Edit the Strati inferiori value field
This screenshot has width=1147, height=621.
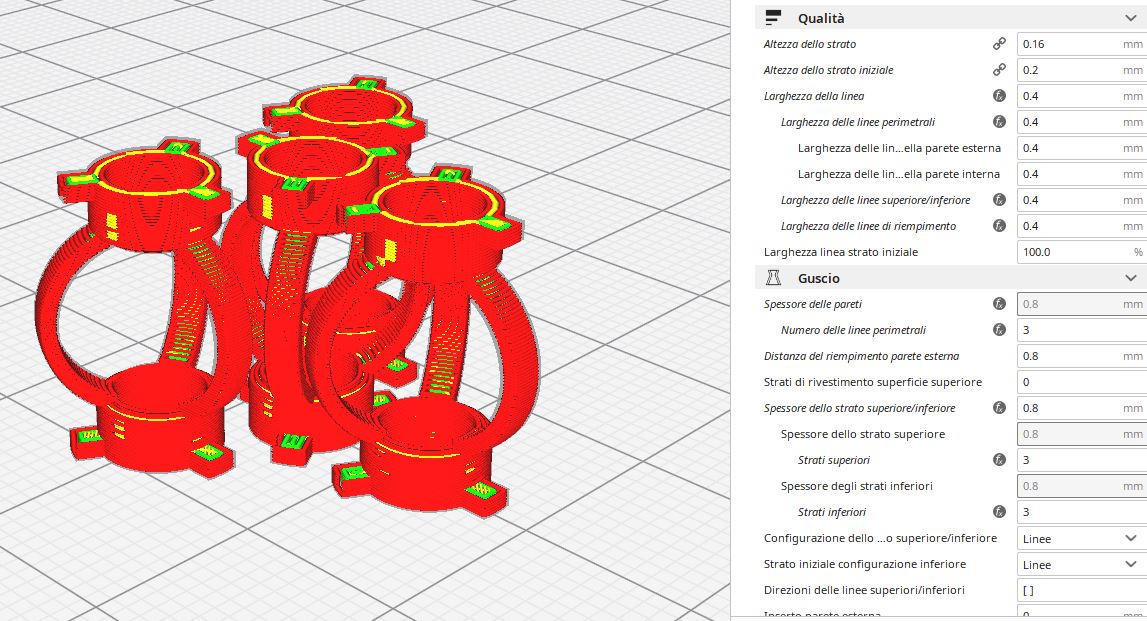(x=1082, y=512)
